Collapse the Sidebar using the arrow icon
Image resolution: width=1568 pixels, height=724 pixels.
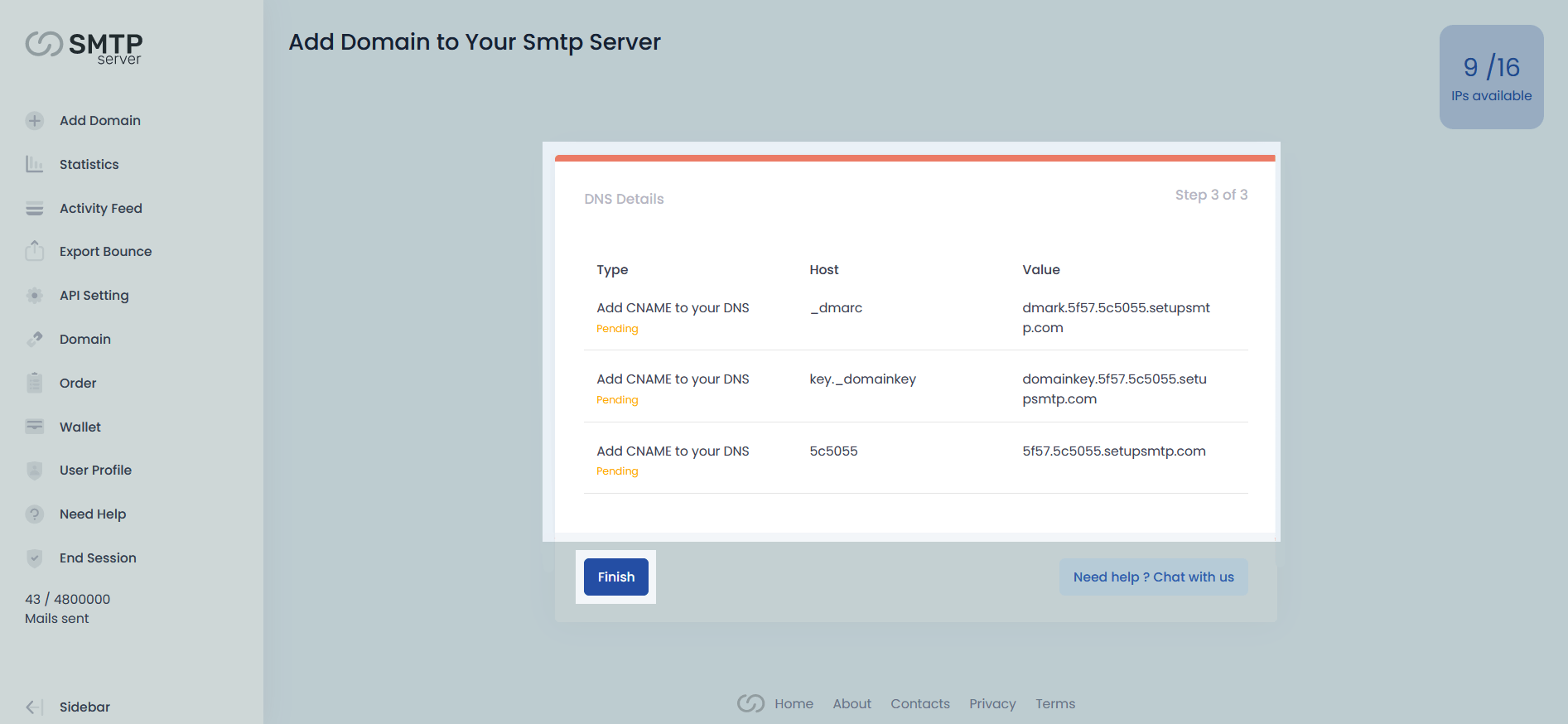point(34,707)
